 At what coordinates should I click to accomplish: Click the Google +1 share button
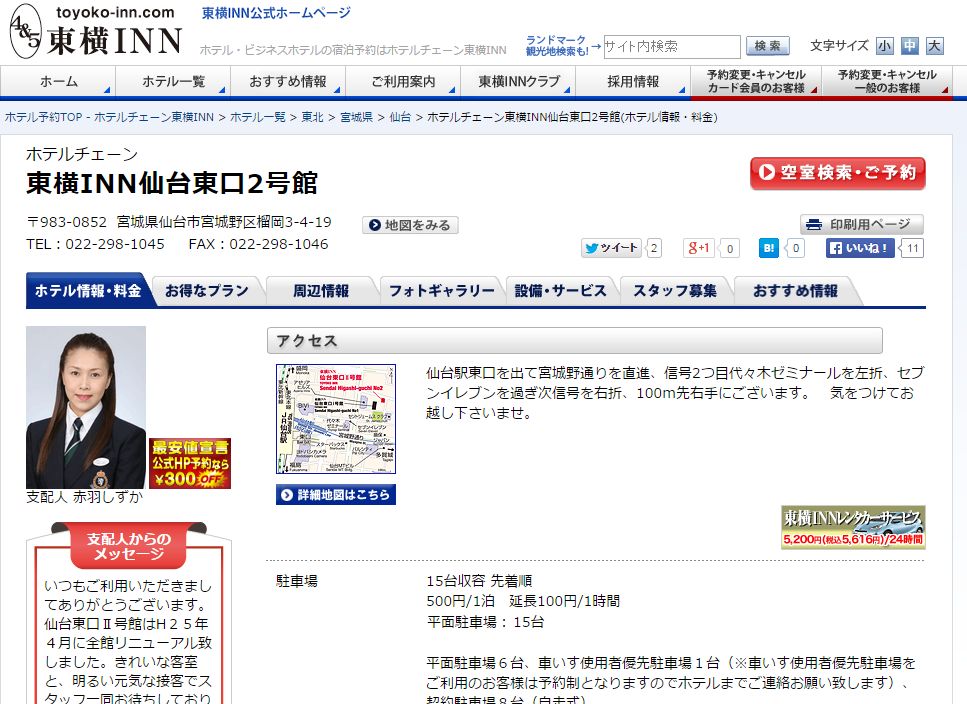[x=699, y=248]
